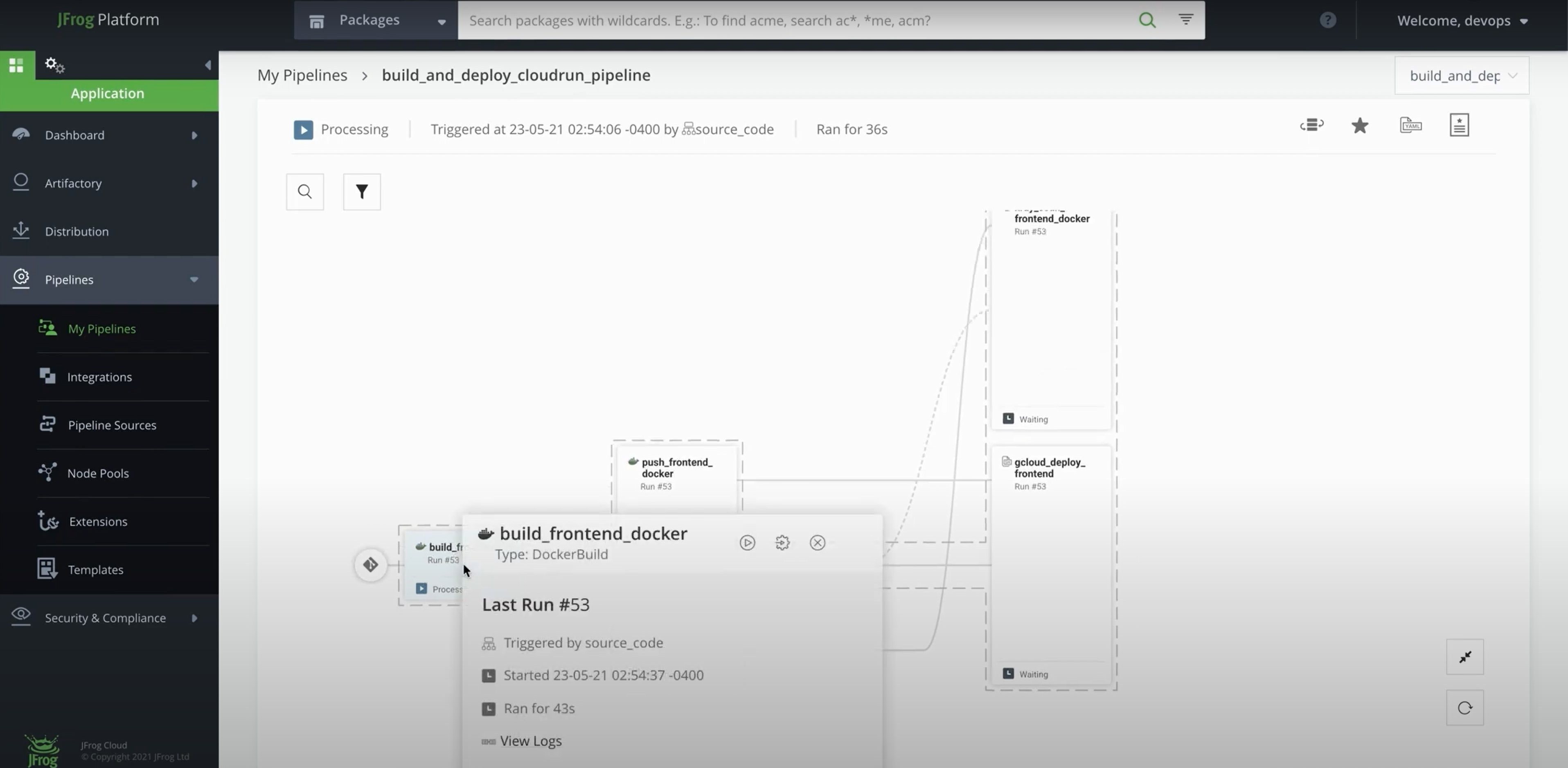1568x768 pixels.
Task: Switch to Administration gear panel
Action: (54, 65)
